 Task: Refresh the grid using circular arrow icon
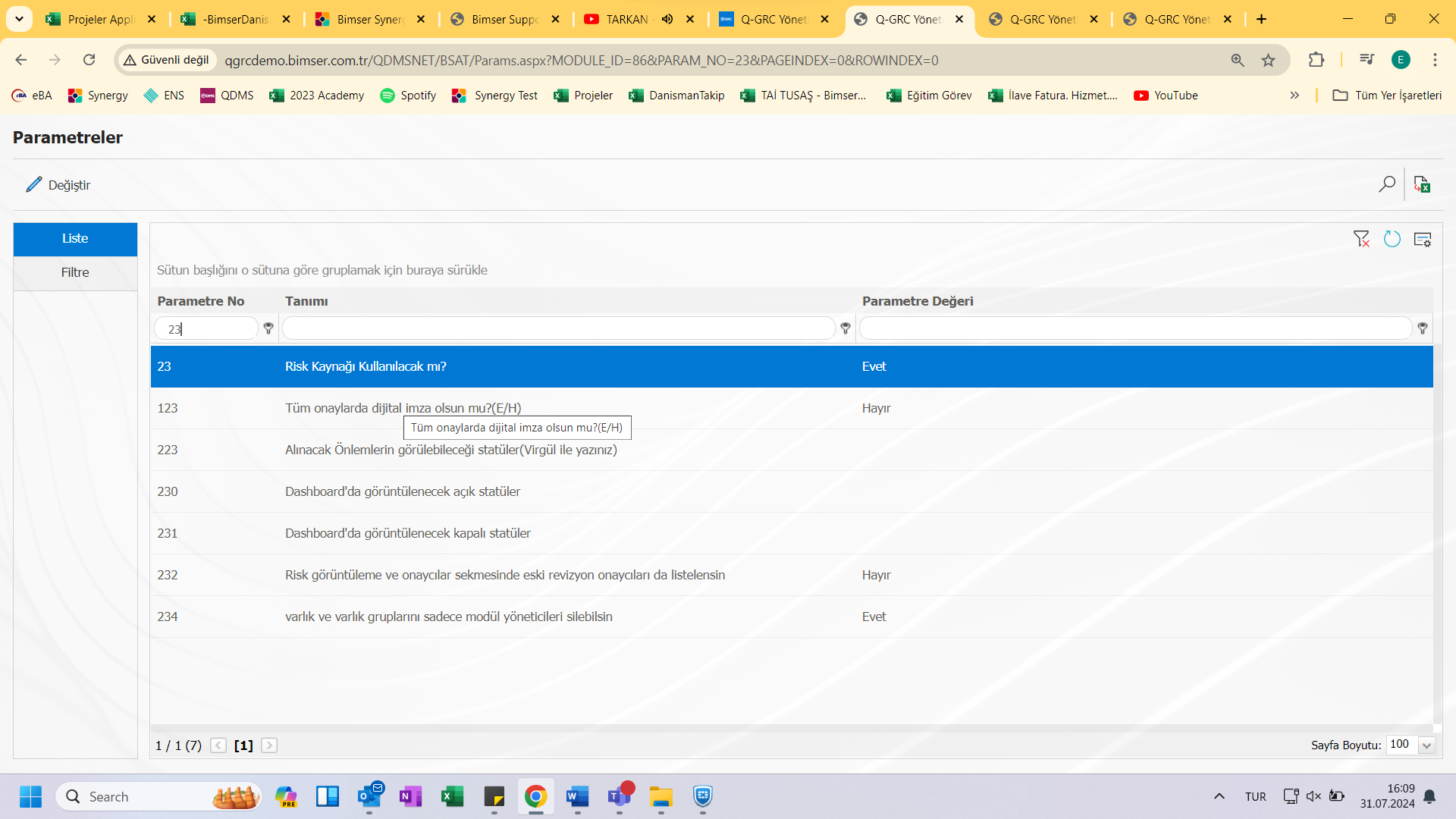1392,239
